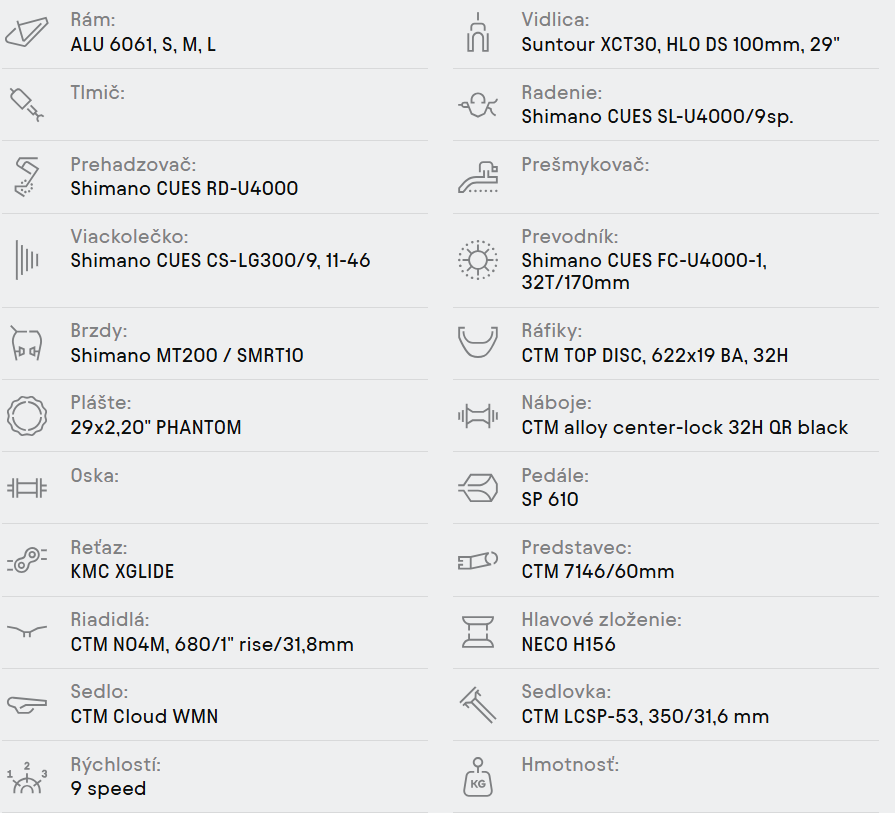This screenshot has height=813, width=895.
Task: Click the shock absorber icon beside Tlmič
Action: (27, 104)
